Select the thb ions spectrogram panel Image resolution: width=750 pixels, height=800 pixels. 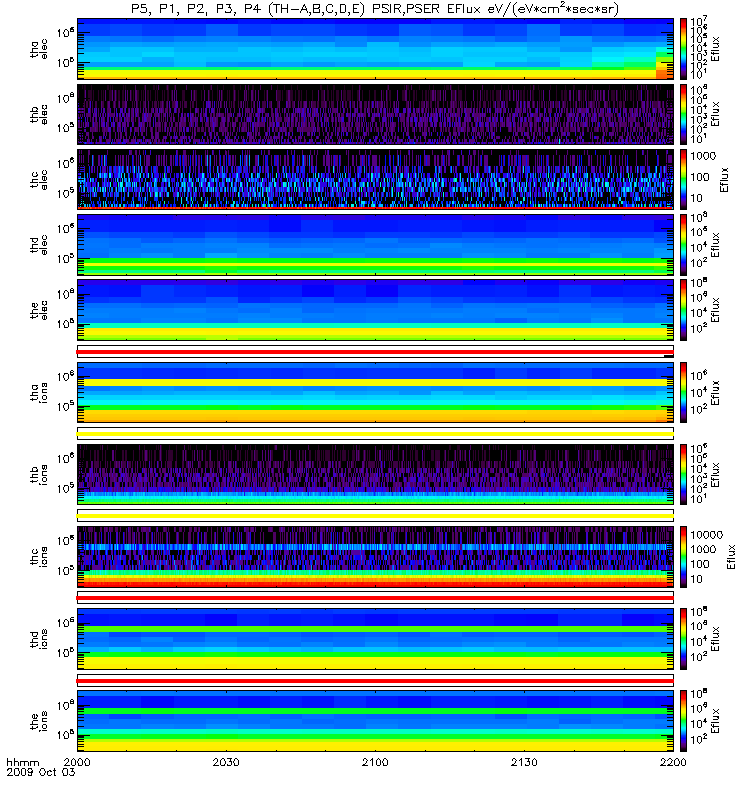click(375, 474)
